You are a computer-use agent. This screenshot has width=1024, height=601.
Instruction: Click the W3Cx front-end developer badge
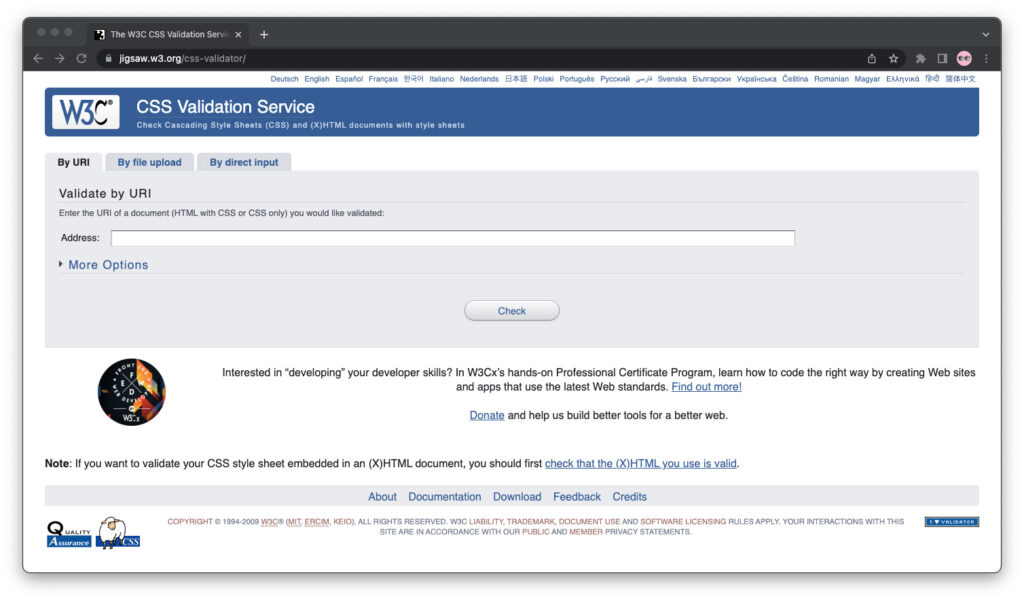(131, 392)
